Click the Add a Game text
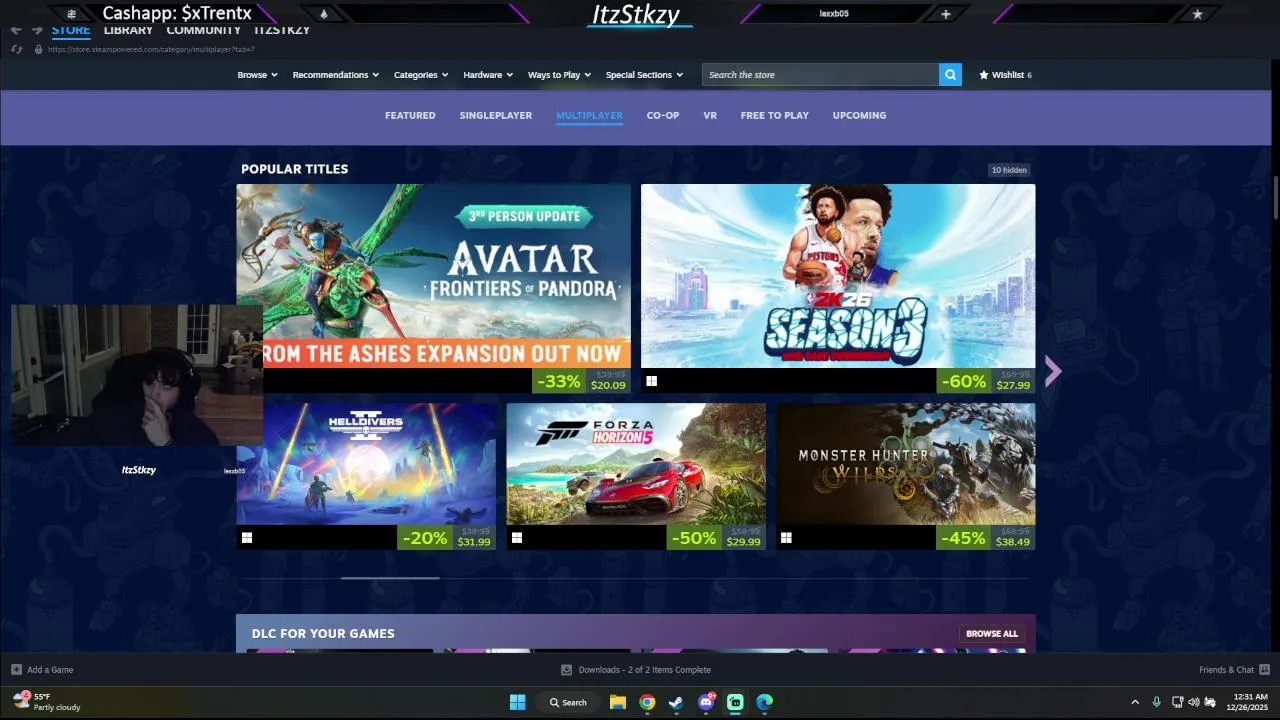Screen dimensions: 1280x720 click(x=50, y=669)
